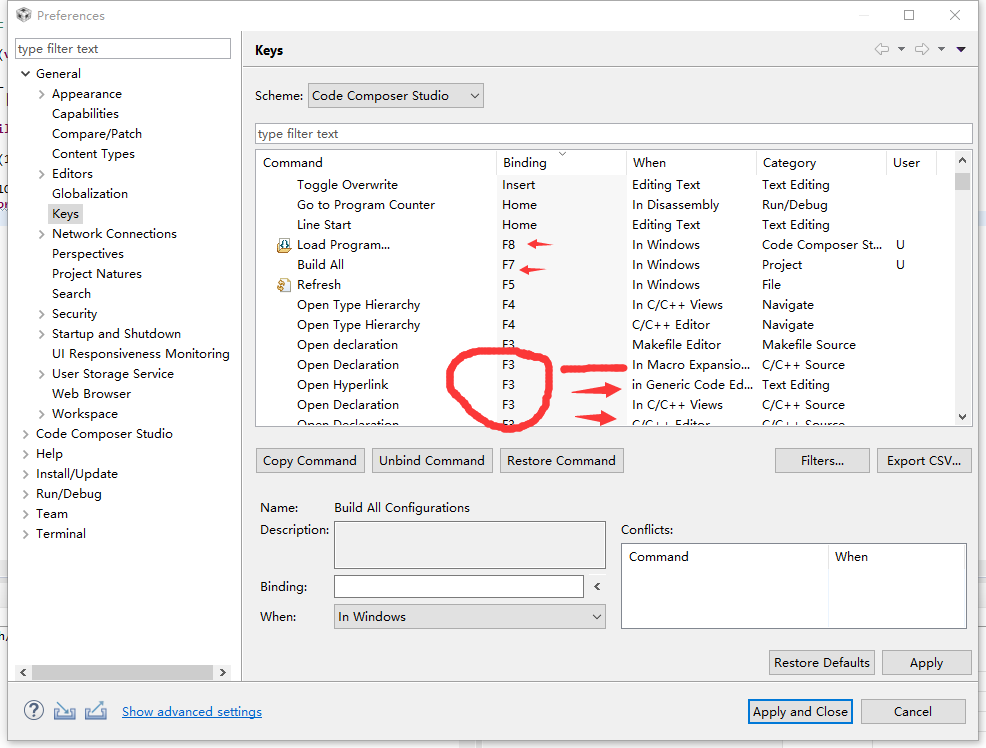The image size is (986, 748).
Task: Click the tree horizontal scroll right arrow
Action: (x=223, y=673)
